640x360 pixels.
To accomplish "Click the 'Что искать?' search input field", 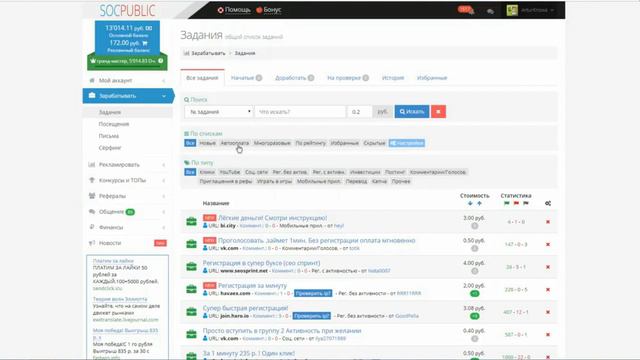I will tap(300, 111).
